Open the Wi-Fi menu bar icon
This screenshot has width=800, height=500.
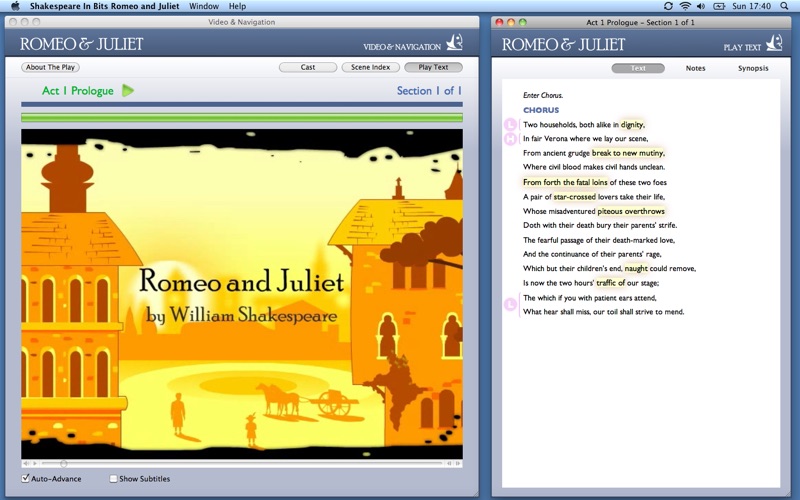point(685,6)
